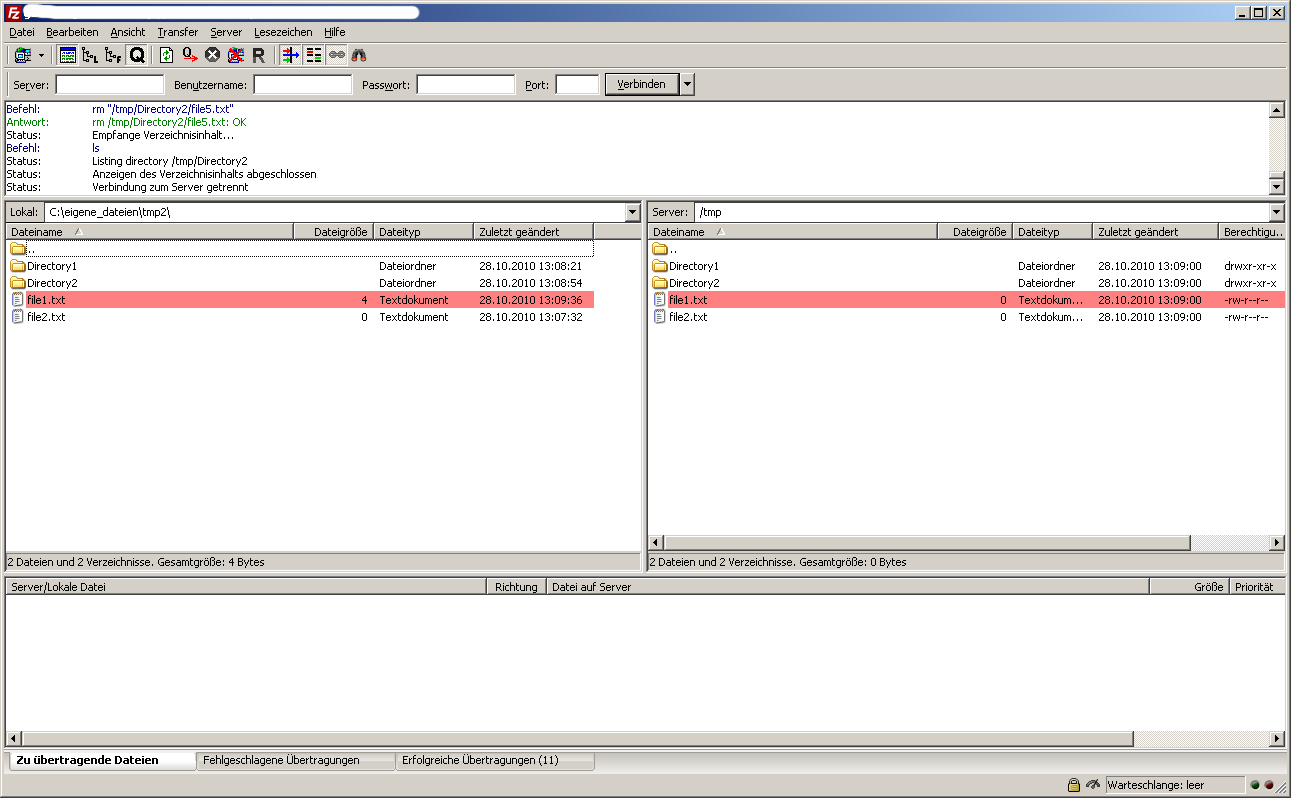Focus the Port input field

pos(578,85)
